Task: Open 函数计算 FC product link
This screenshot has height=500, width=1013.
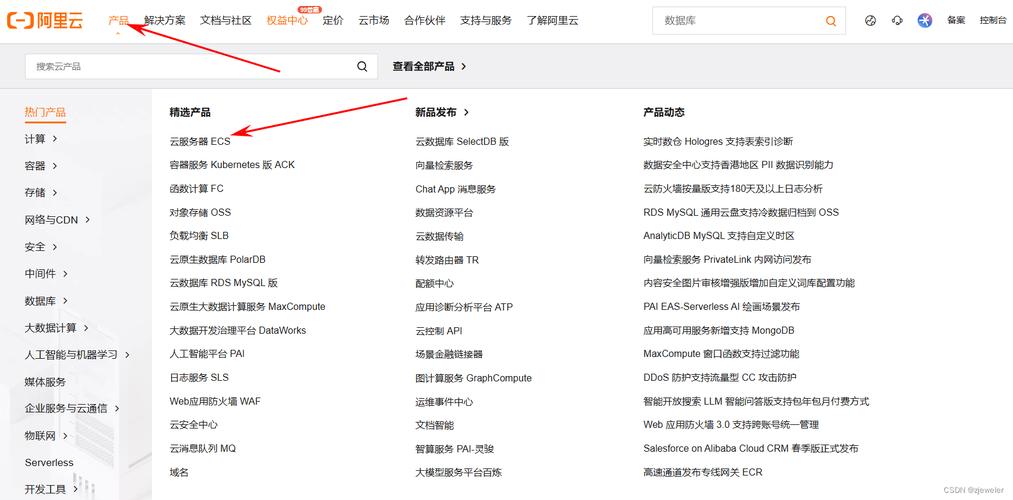Action: click(x=196, y=189)
